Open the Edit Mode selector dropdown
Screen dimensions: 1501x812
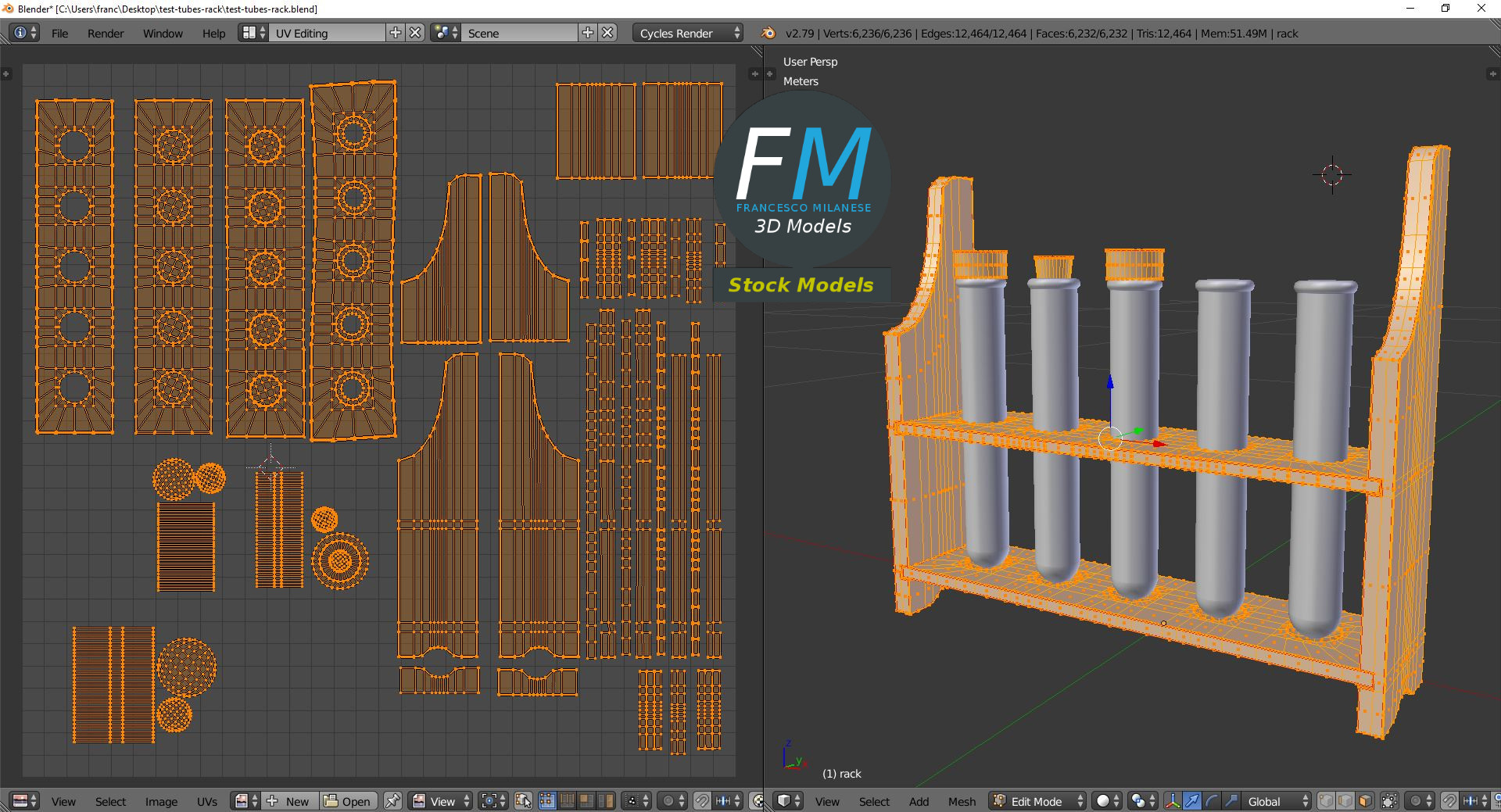pos(1037,801)
